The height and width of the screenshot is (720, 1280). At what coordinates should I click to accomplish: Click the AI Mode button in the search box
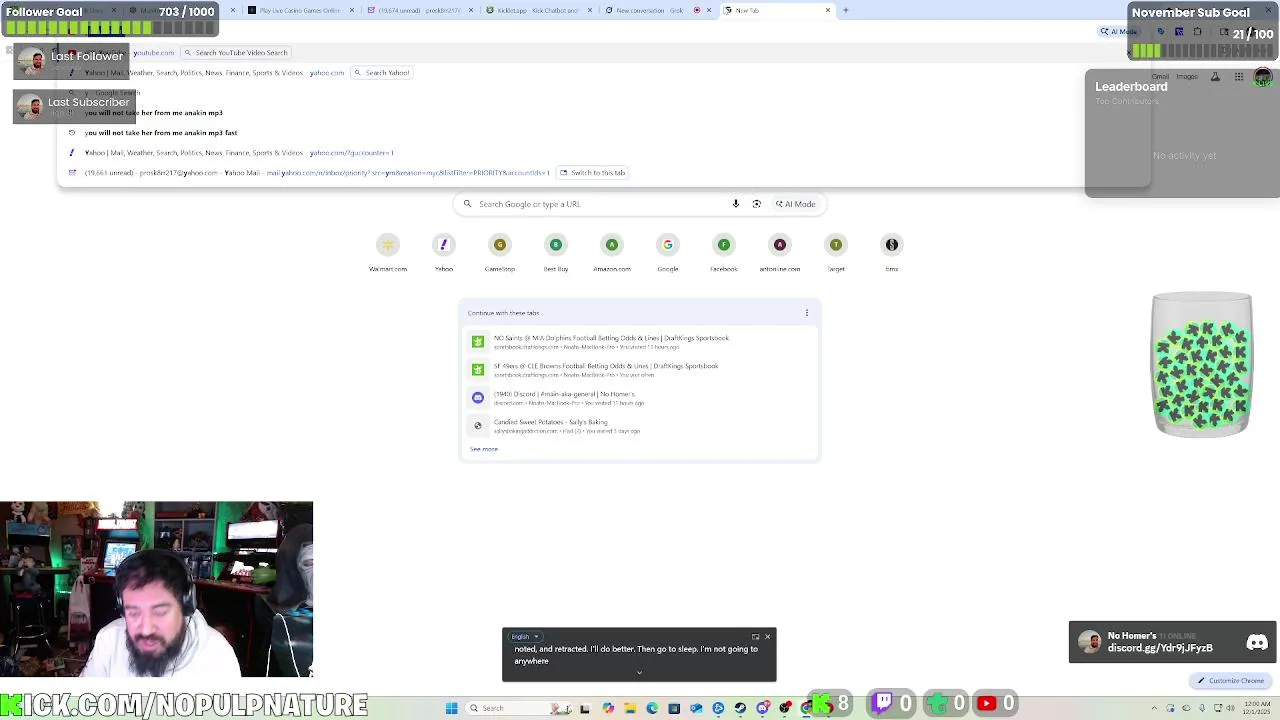[796, 204]
